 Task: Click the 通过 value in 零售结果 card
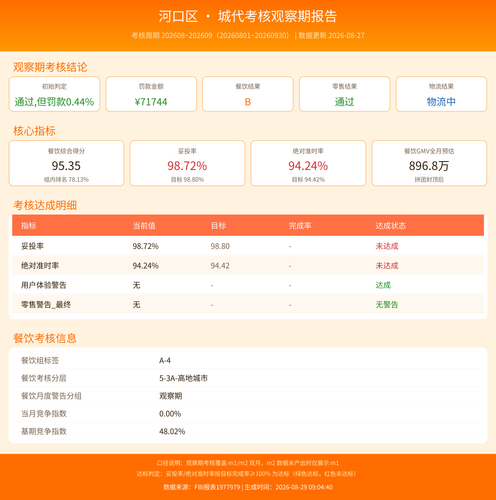coord(344,102)
